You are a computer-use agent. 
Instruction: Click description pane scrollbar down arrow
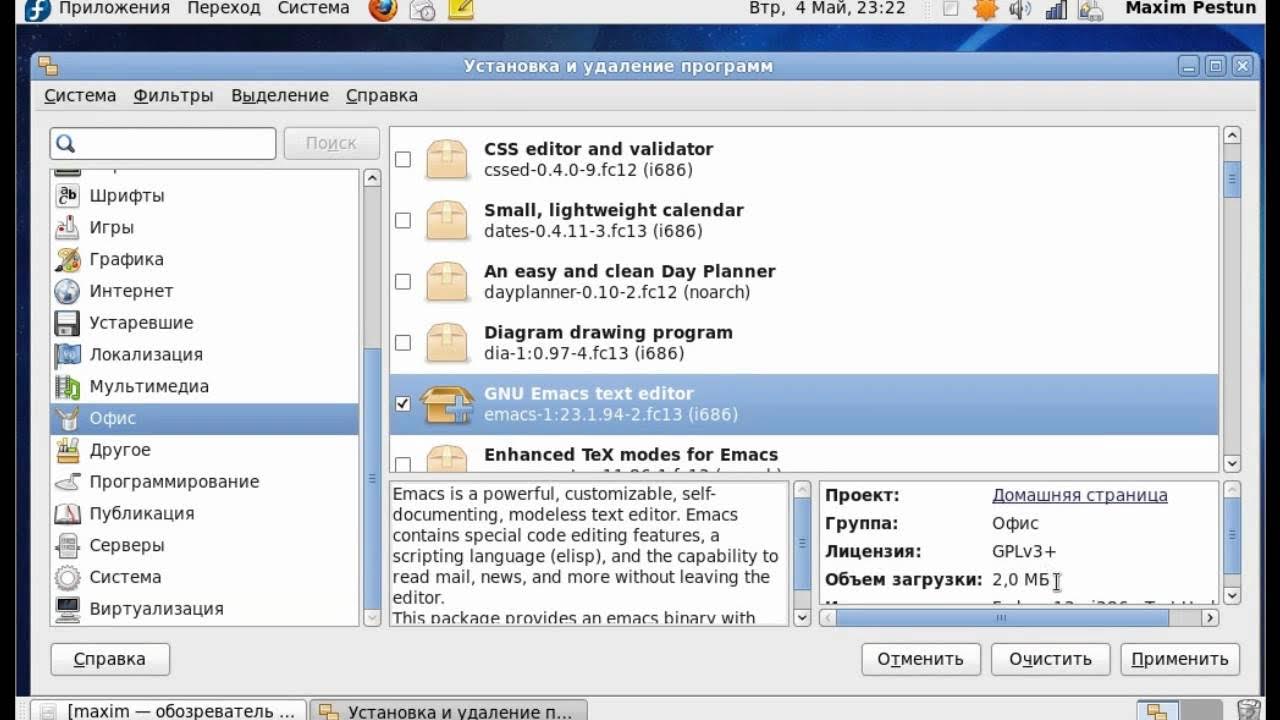pyautogui.click(x=802, y=618)
